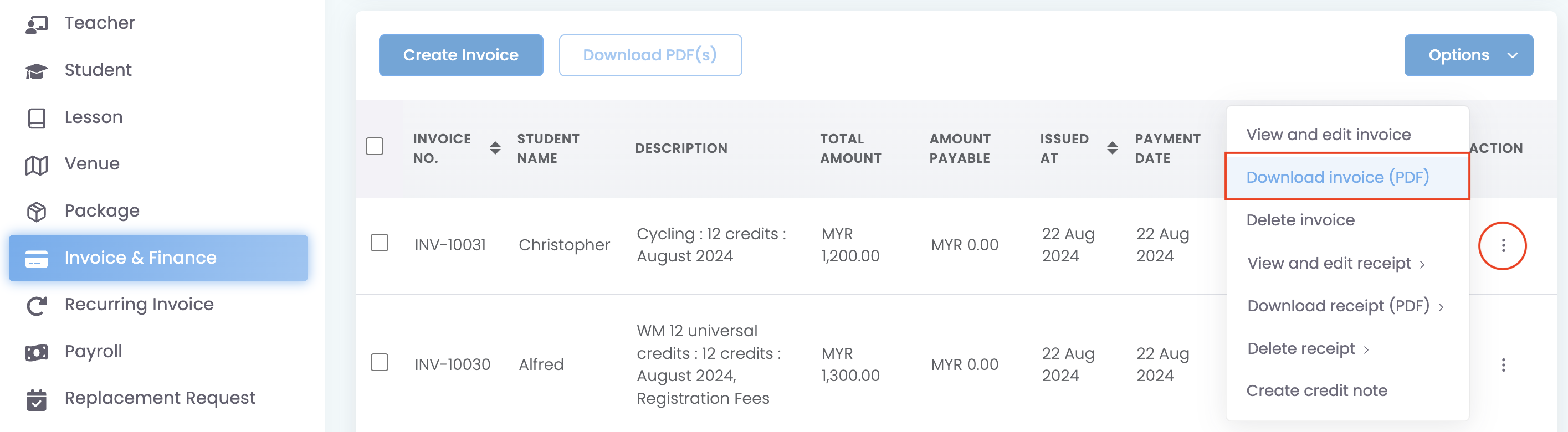This screenshot has width=1568, height=432.
Task: Select View and edit invoice
Action: click(x=1328, y=135)
